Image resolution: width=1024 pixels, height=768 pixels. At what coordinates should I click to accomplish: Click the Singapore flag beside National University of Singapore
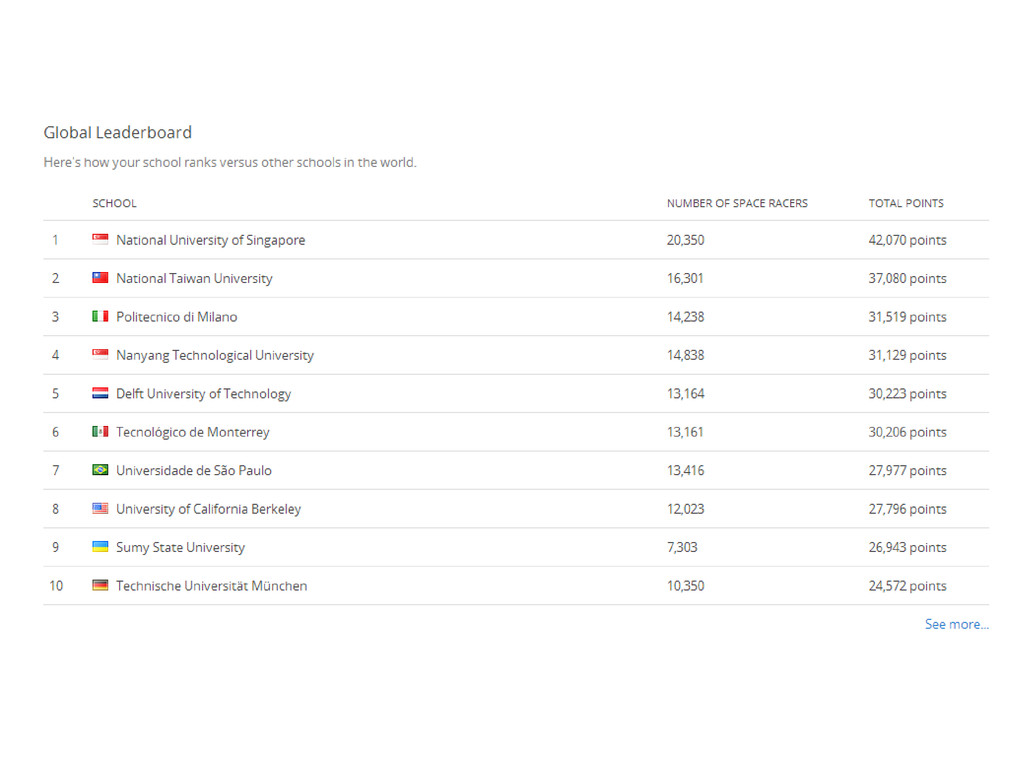[x=100, y=240]
